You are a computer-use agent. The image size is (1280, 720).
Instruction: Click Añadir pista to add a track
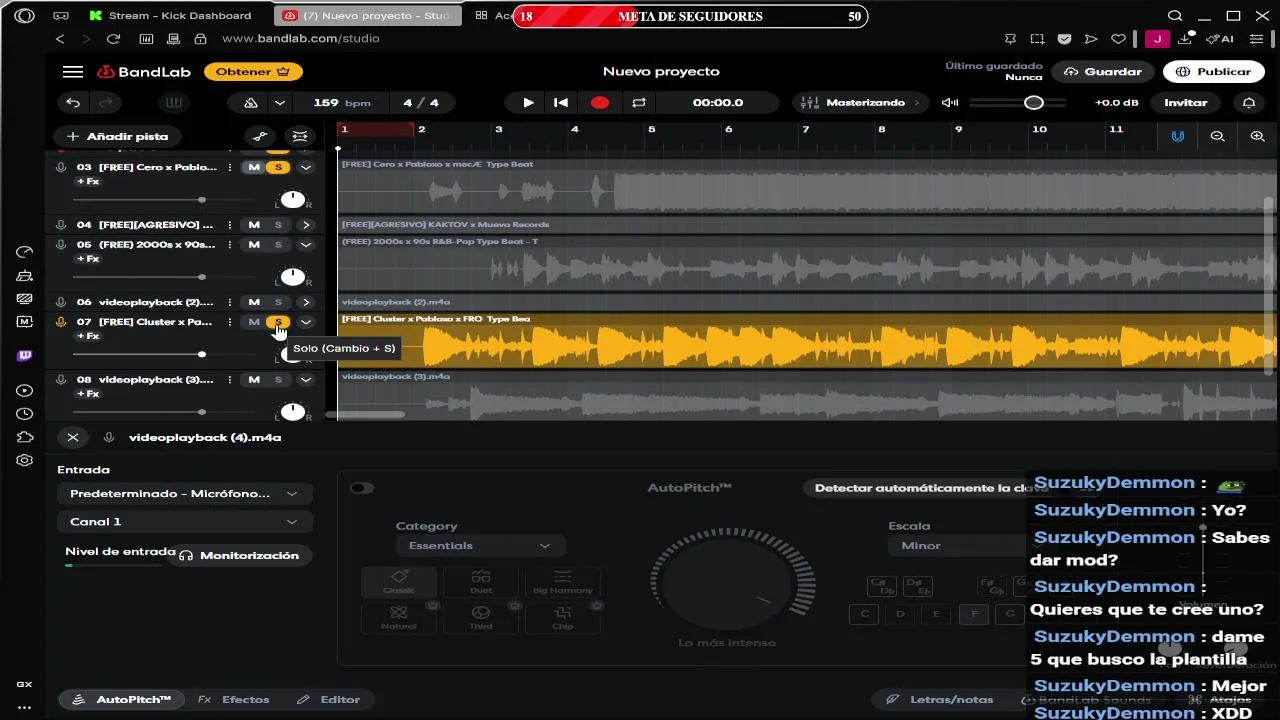pos(118,136)
